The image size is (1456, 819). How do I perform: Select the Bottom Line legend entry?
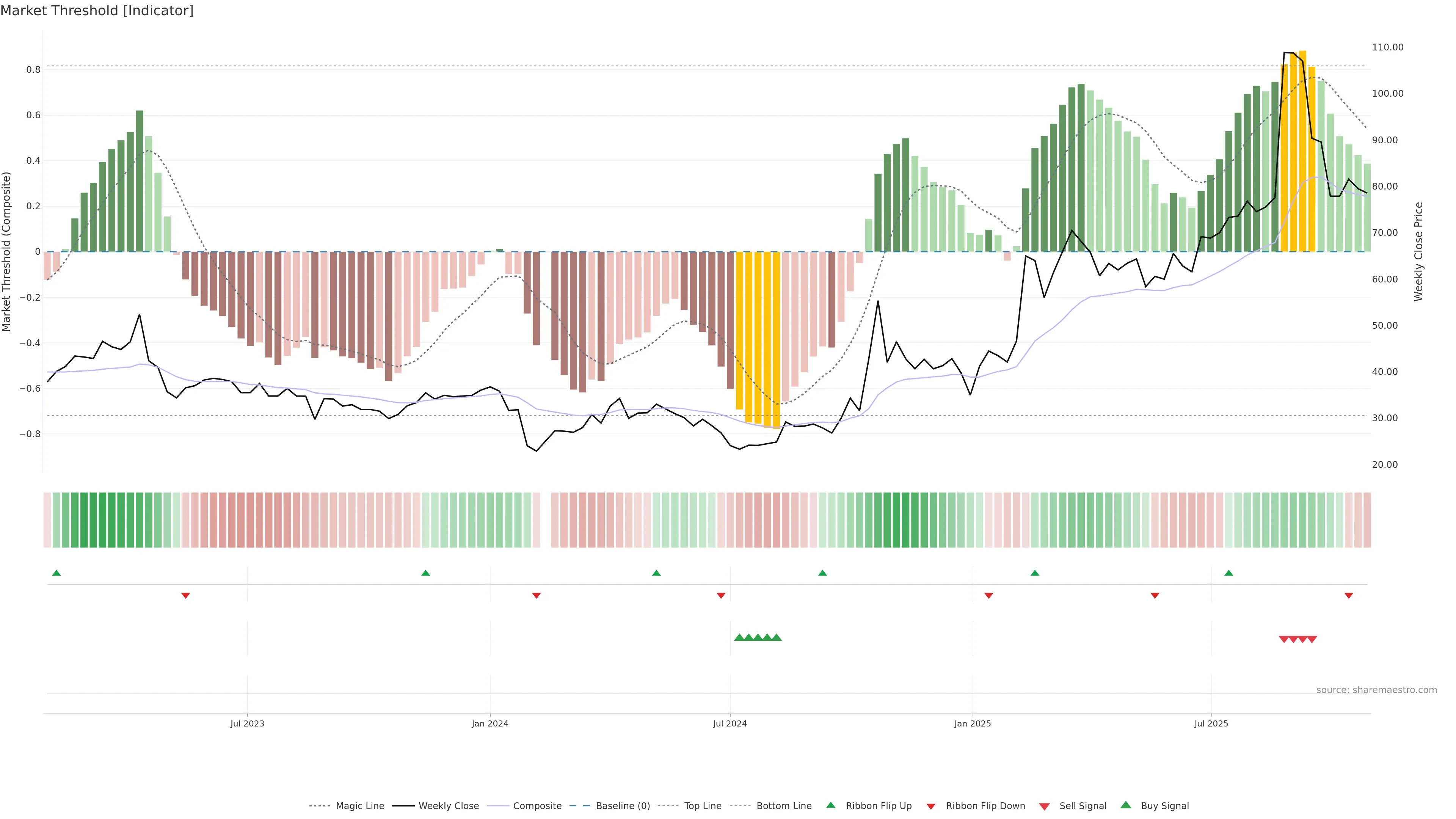click(x=783, y=805)
